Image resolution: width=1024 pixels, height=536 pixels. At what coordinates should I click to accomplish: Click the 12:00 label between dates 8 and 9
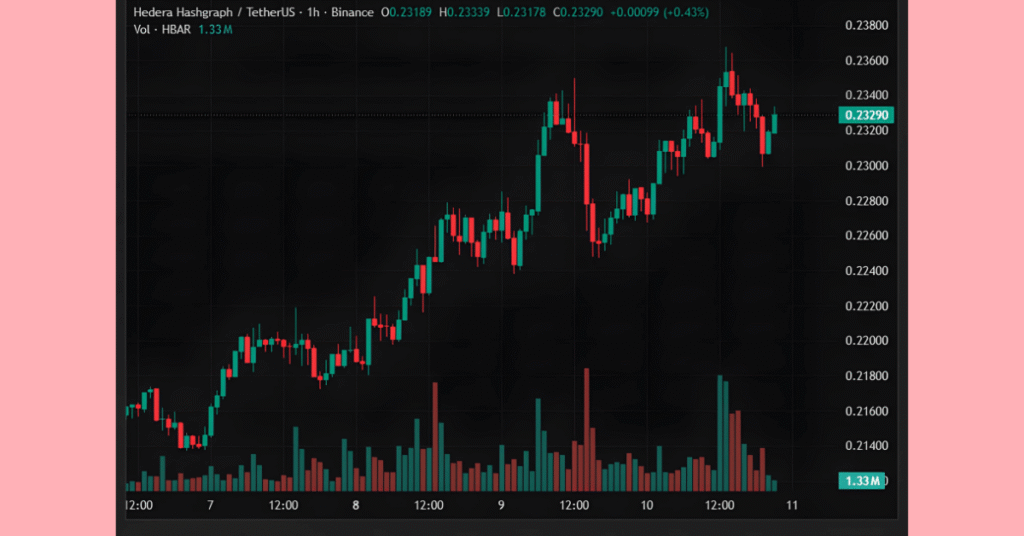(x=429, y=505)
